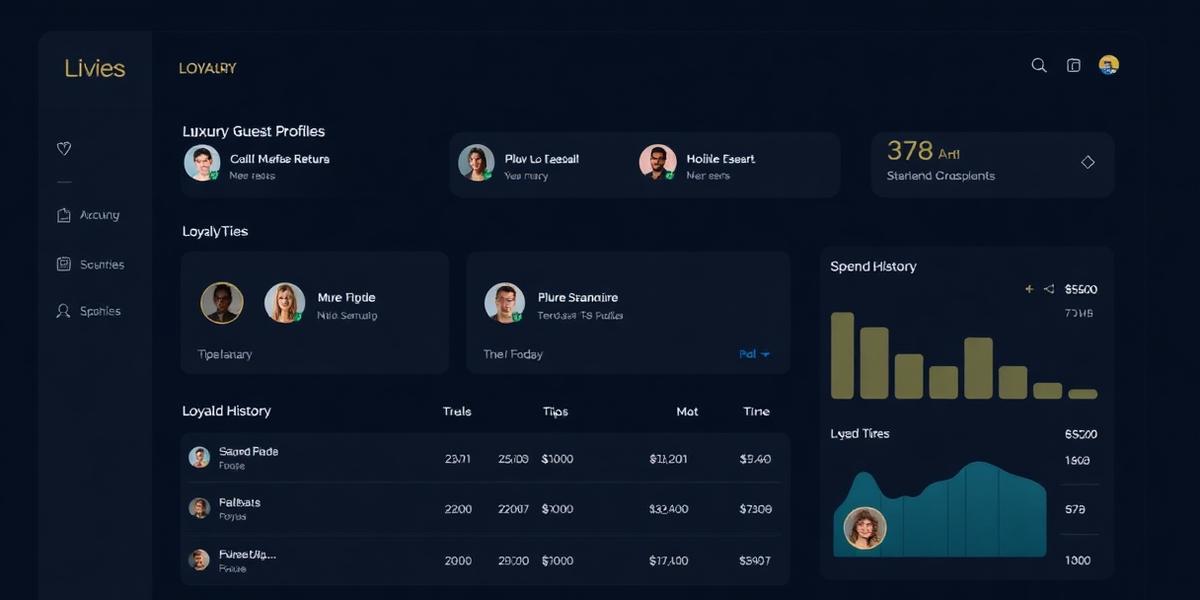Open Scunties in the sidebar
The width and height of the screenshot is (1200, 600).
(102, 264)
